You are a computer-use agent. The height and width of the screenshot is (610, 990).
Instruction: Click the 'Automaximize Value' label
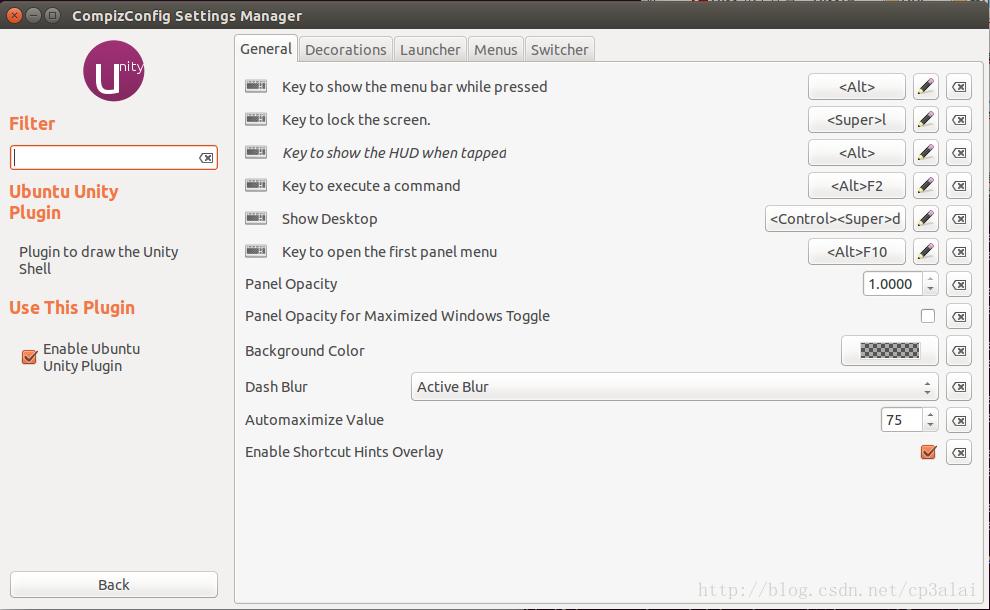tap(314, 420)
